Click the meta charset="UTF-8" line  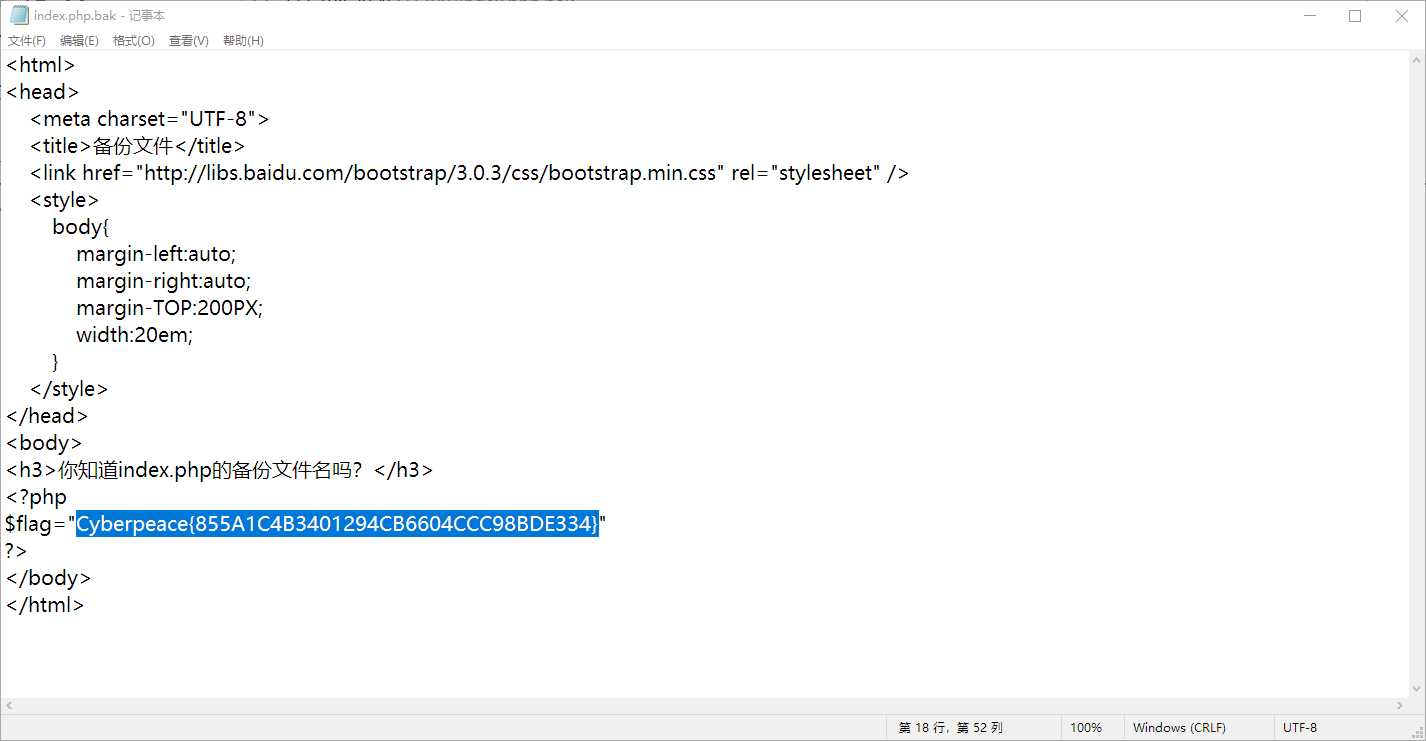point(149,119)
